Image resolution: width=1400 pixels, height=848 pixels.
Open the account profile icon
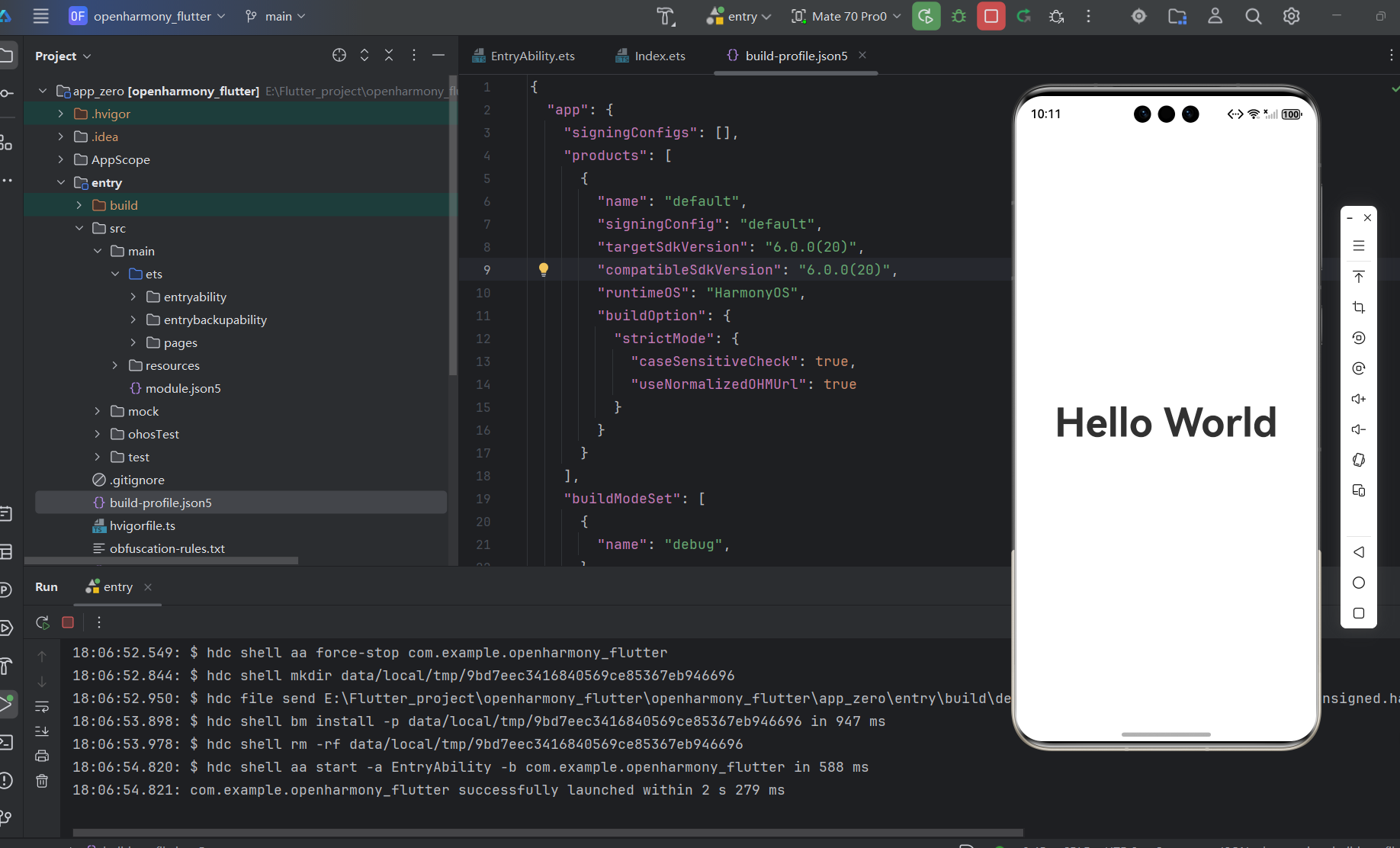tap(1215, 16)
